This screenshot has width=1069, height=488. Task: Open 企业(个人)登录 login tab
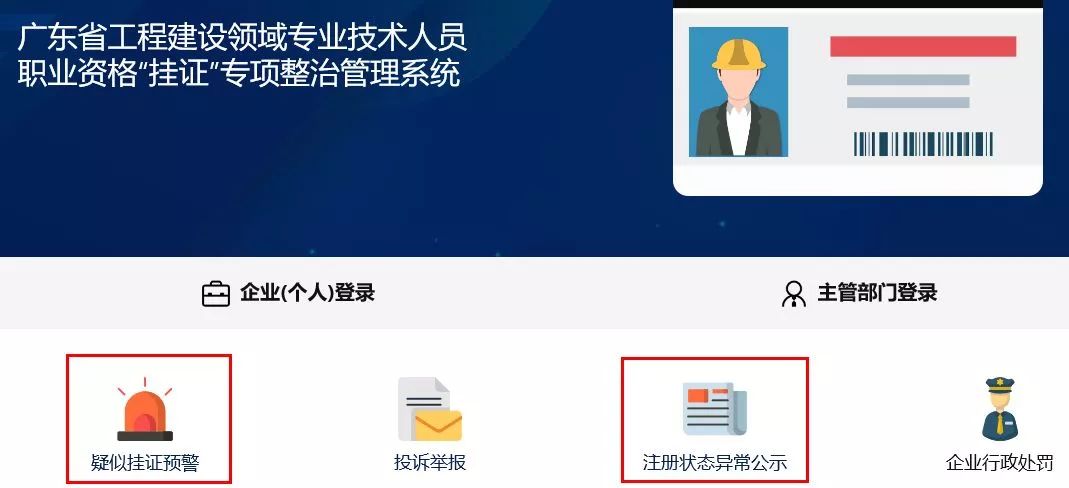pyautogui.click(x=288, y=293)
